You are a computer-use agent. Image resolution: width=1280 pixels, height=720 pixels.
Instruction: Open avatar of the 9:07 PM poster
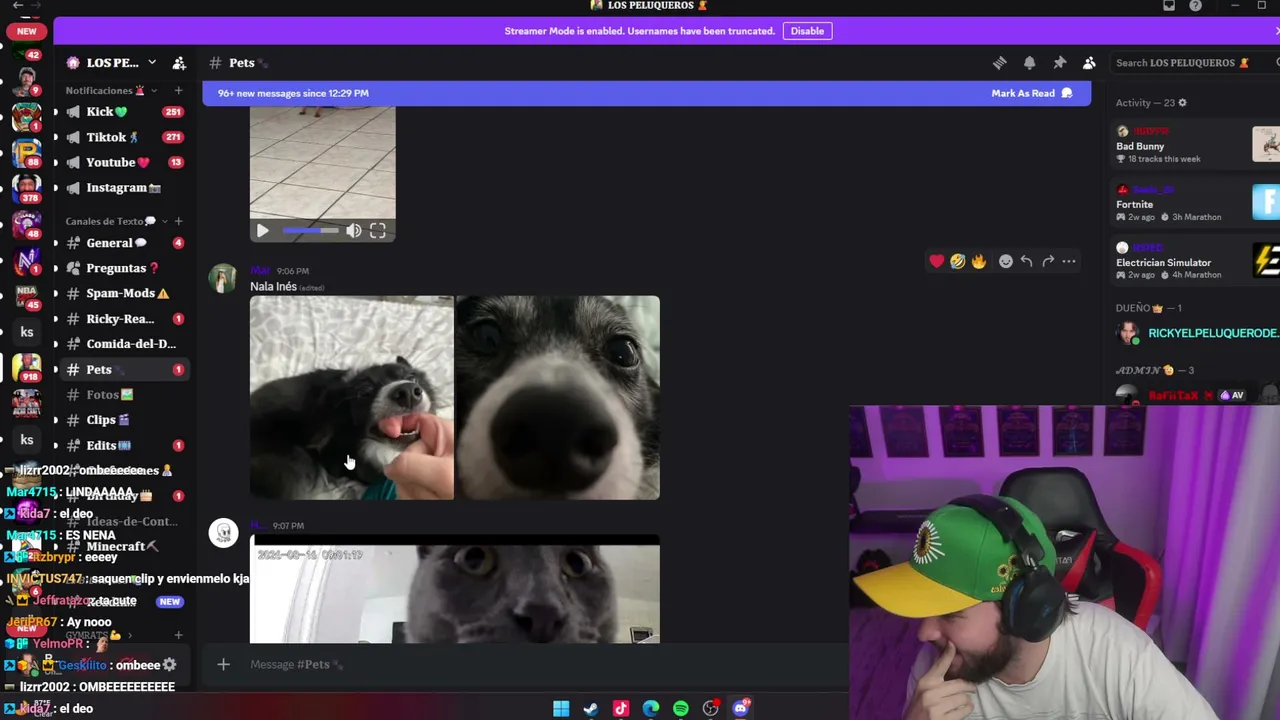(x=223, y=532)
